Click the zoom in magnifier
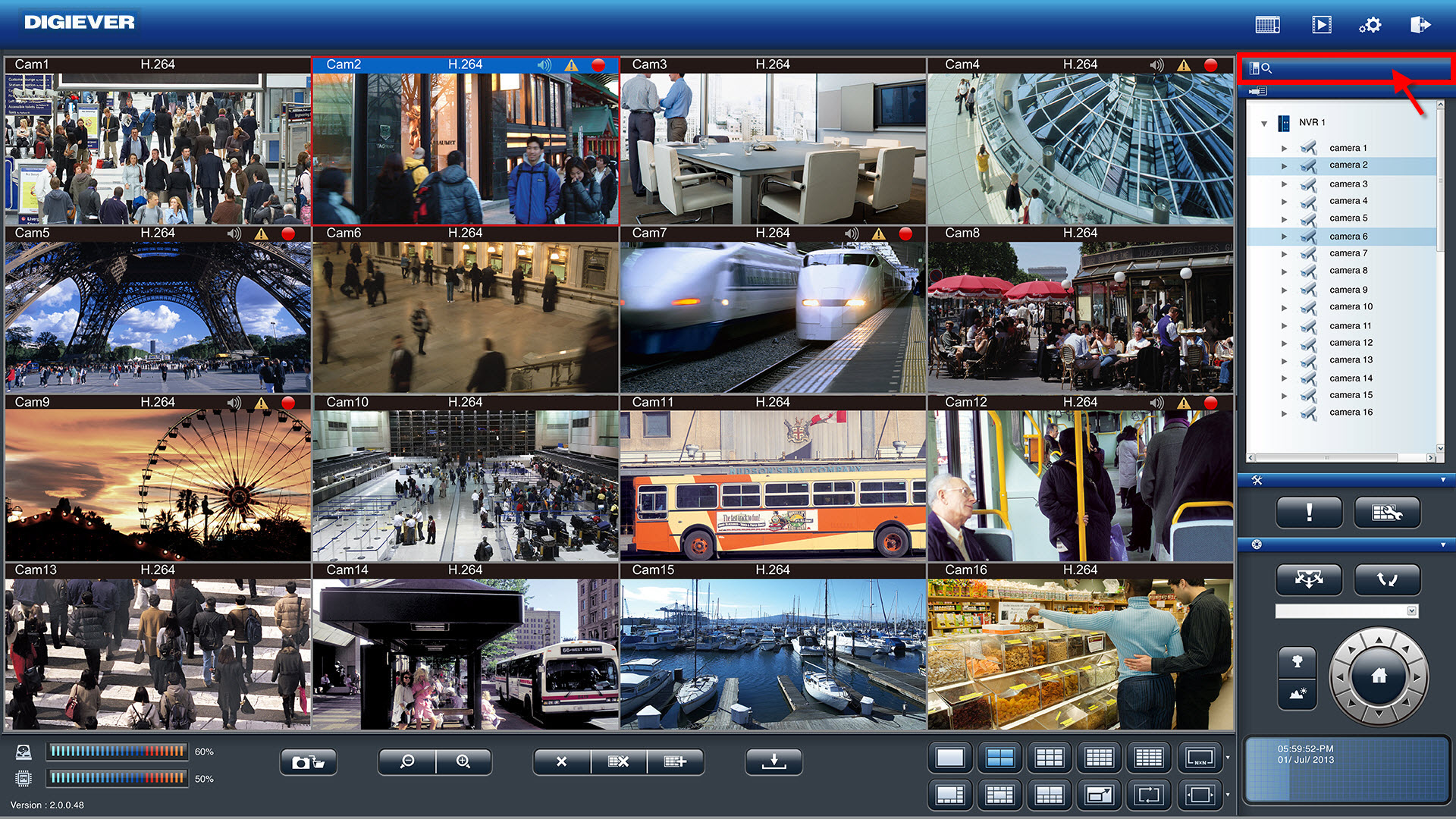This screenshot has width=1456, height=819. (463, 761)
